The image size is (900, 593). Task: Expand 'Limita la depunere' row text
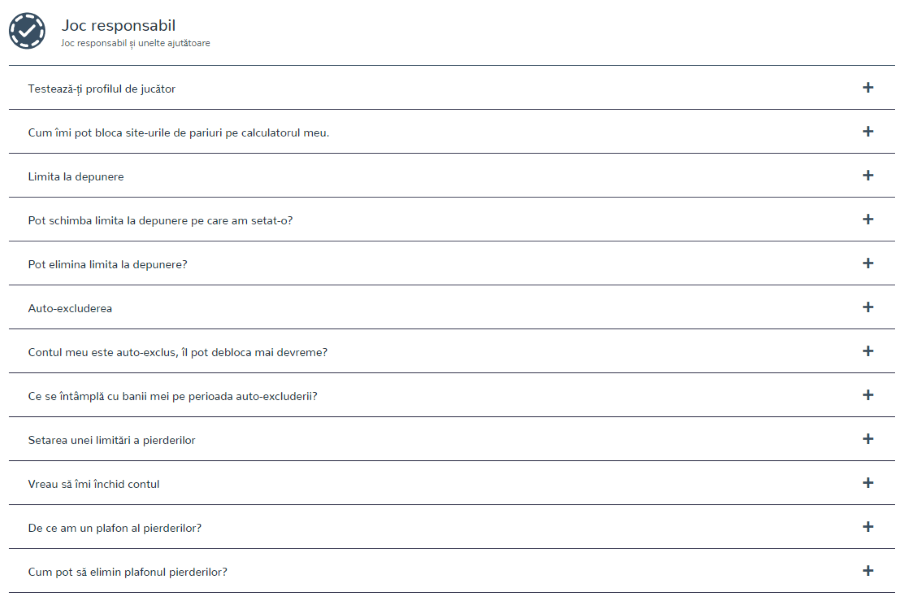(76, 177)
